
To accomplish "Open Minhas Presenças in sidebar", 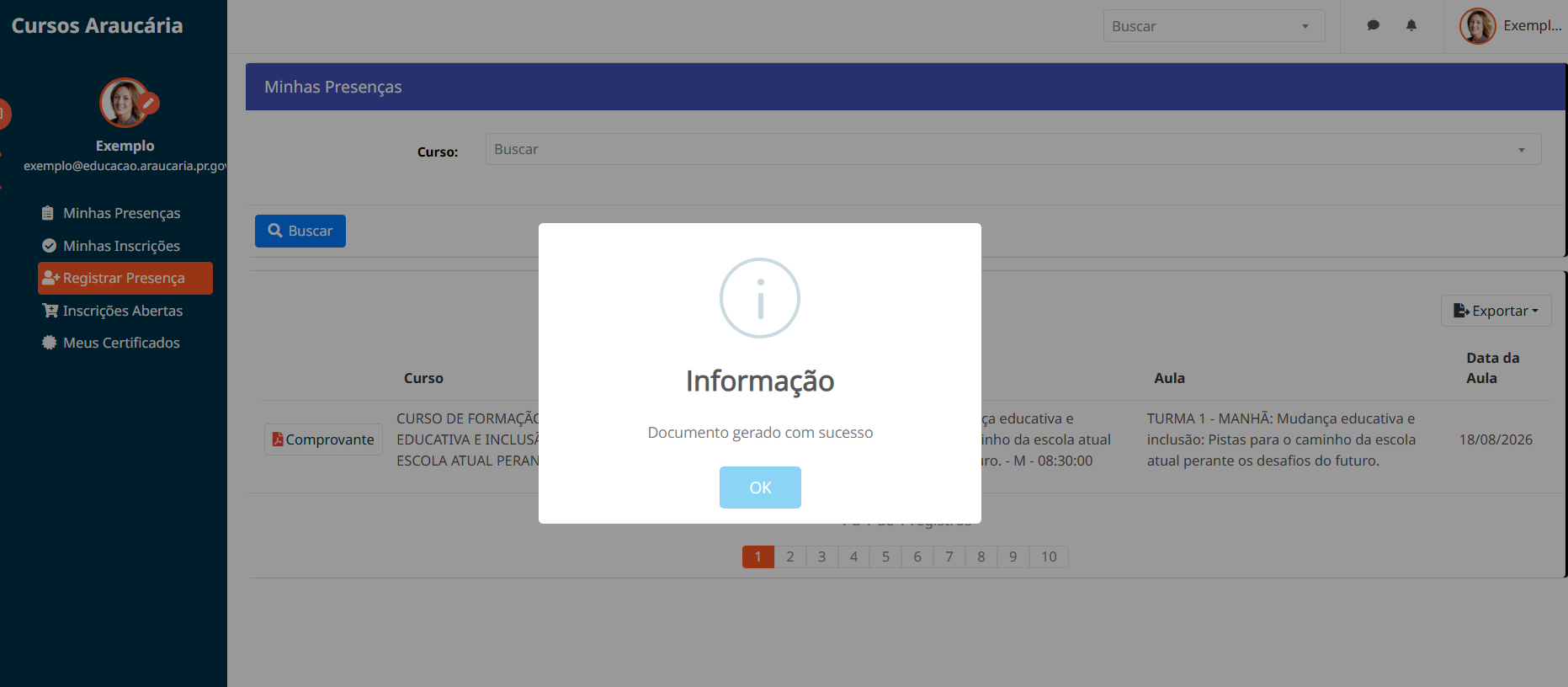I will pyautogui.click(x=122, y=213).
